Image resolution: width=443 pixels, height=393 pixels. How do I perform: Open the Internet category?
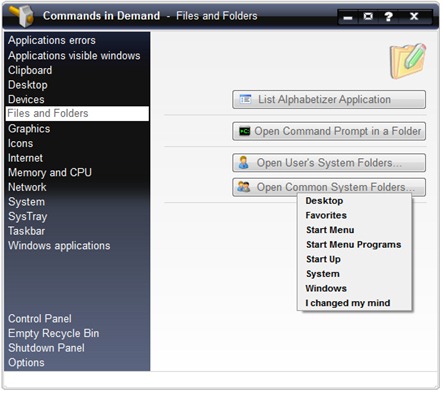[25, 158]
